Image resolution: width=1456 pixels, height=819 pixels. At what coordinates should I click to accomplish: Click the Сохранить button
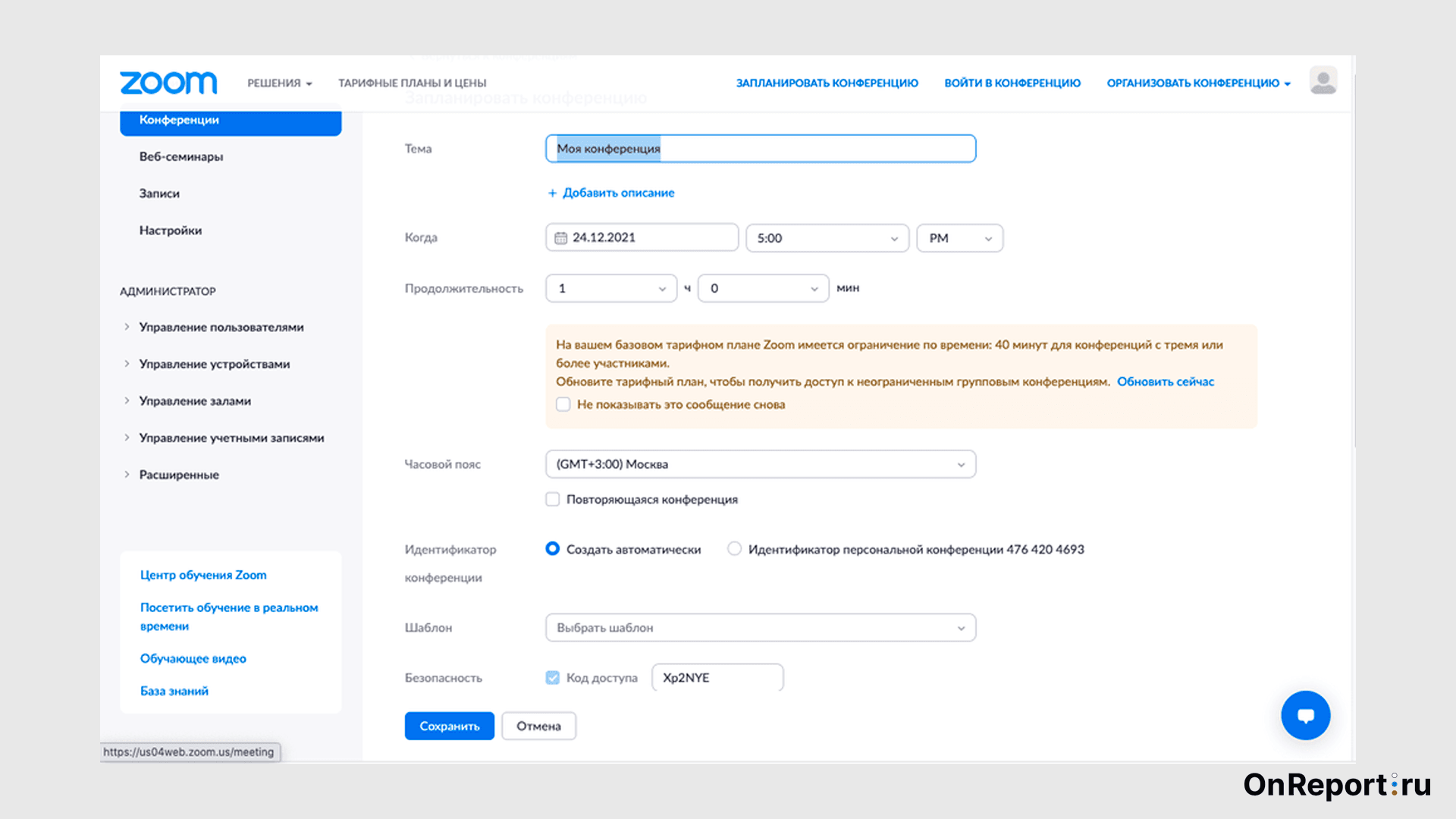450,726
